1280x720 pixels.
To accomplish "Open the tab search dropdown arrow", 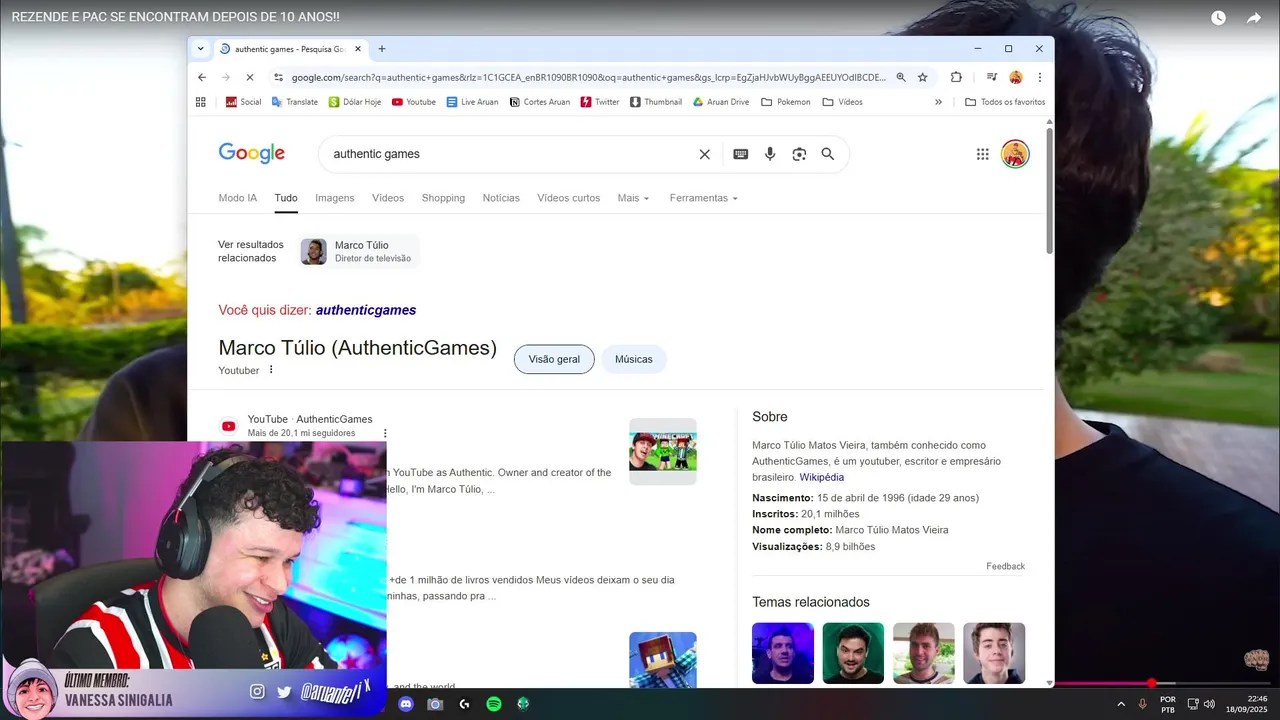I will point(200,49).
